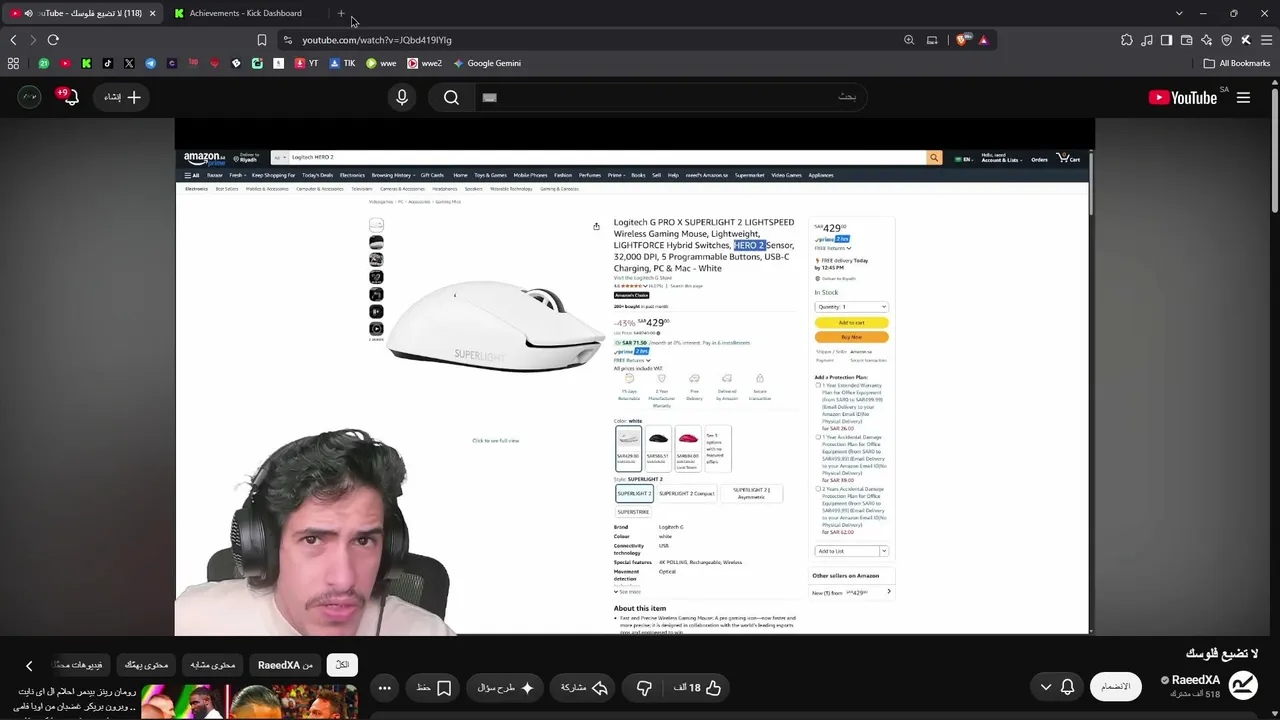This screenshot has width=1280, height=720.
Task: Open the Brave Shields lion icon
Action: pos(962,40)
